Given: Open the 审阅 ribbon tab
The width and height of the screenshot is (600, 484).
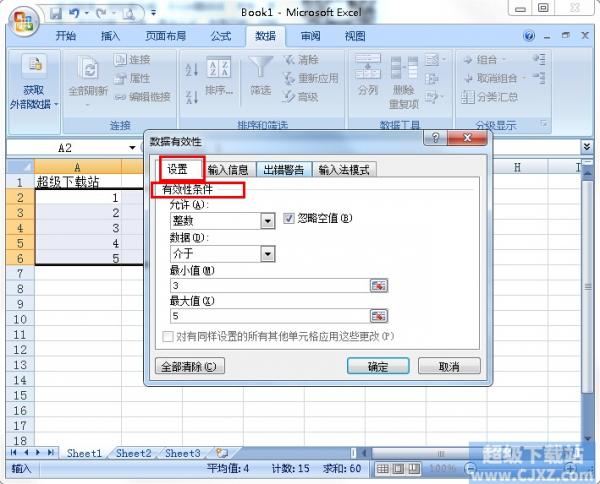Looking at the screenshot, I should coord(310,36).
